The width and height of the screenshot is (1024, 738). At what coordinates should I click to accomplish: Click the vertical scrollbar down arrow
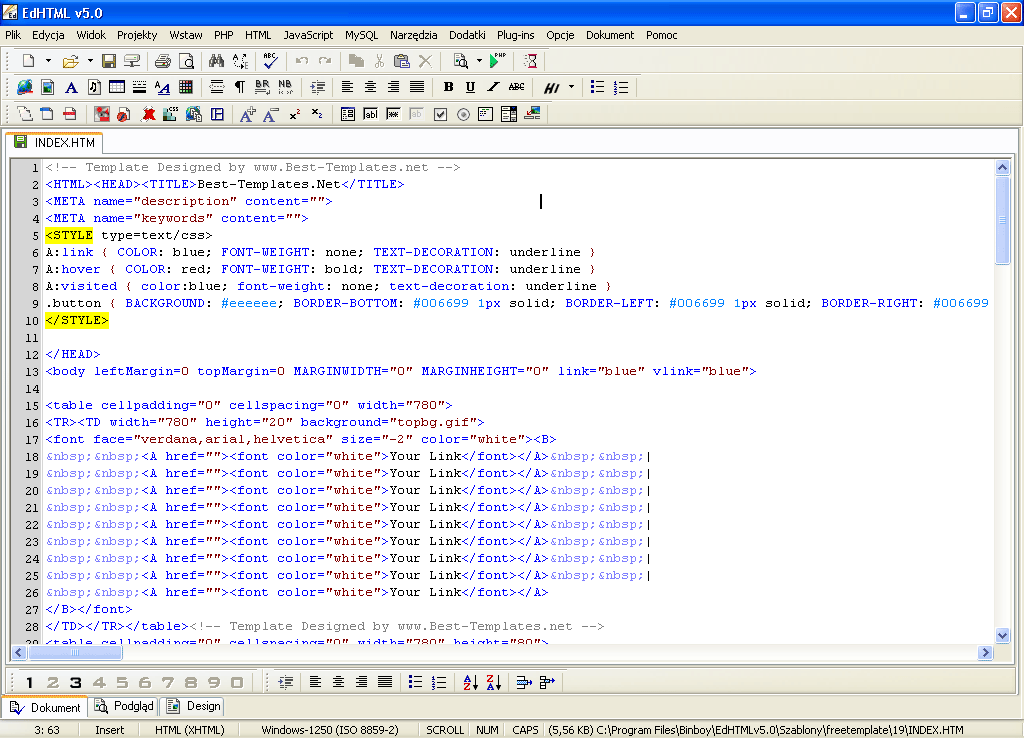(x=1002, y=635)
